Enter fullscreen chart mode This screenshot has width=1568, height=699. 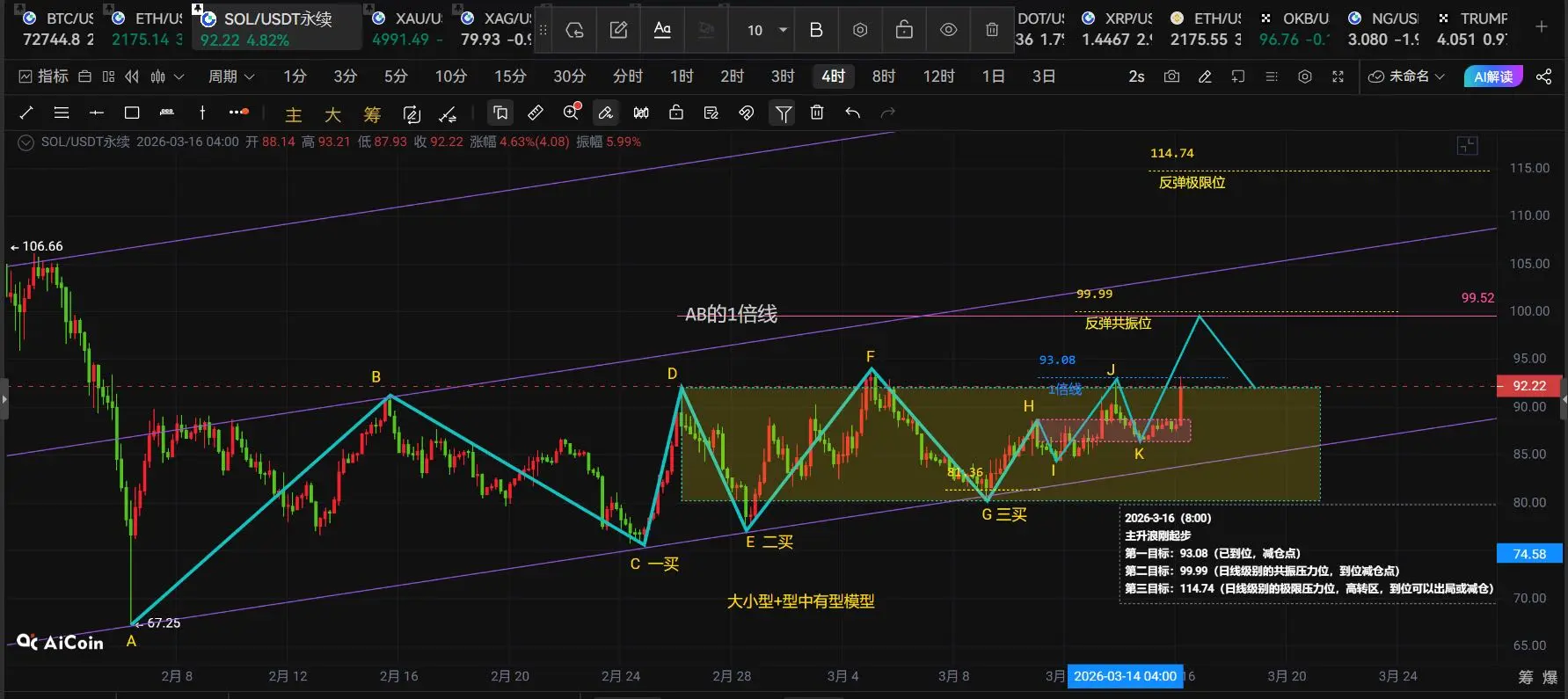[1338, 76]
